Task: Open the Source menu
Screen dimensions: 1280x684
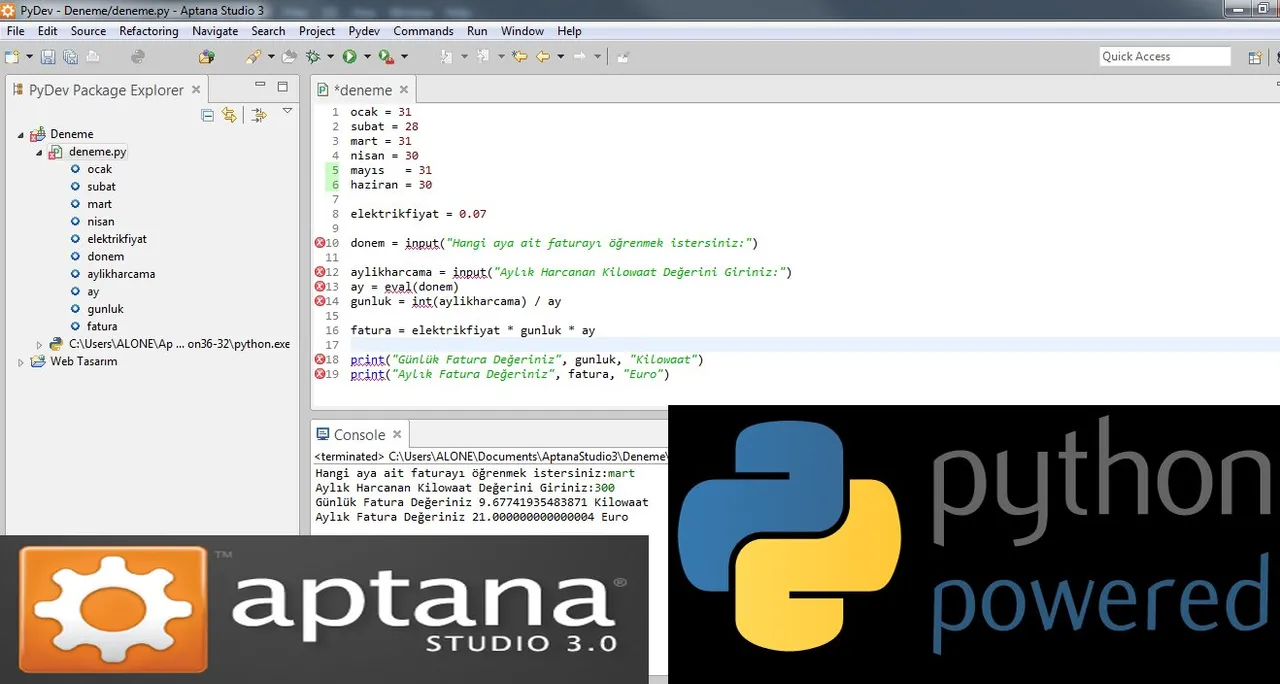Action: 88,31
